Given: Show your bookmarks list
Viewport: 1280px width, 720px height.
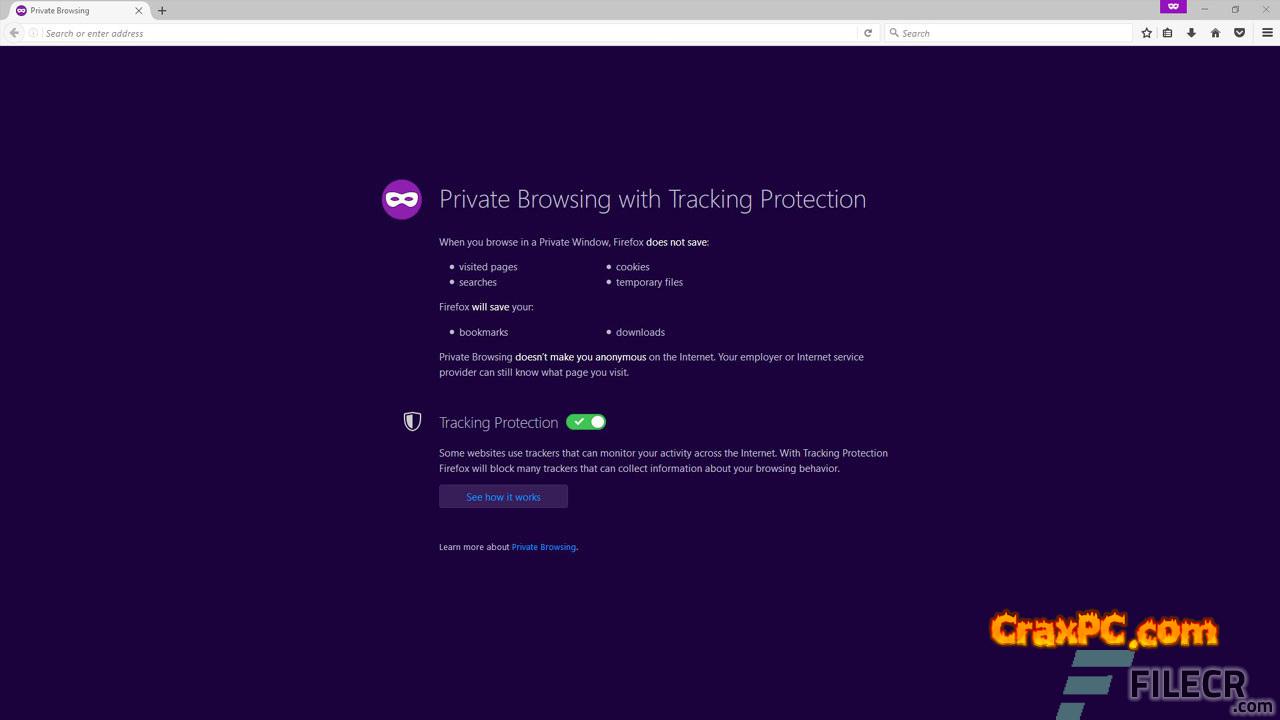Looking at the screenshot, I should 1167,33.
